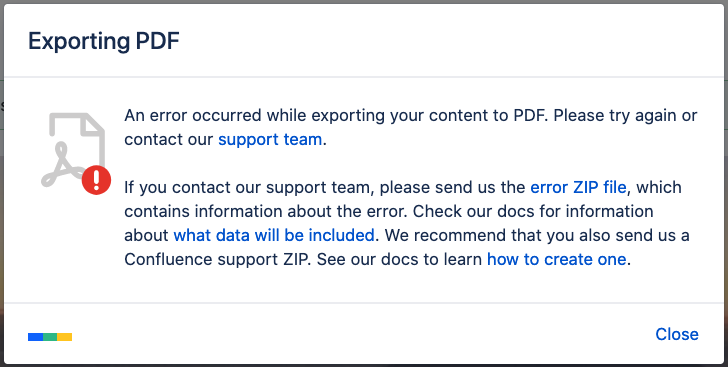Close the Exporting PDF dialog
This screenshot has height=367, width=728.
pos(677,334)
